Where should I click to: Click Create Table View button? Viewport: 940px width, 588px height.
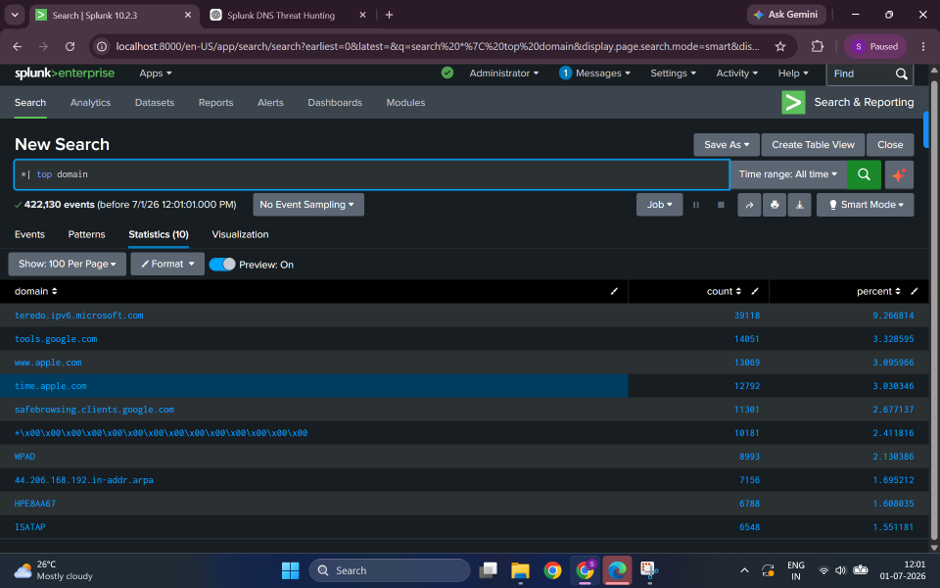click(x=812, y=144)
